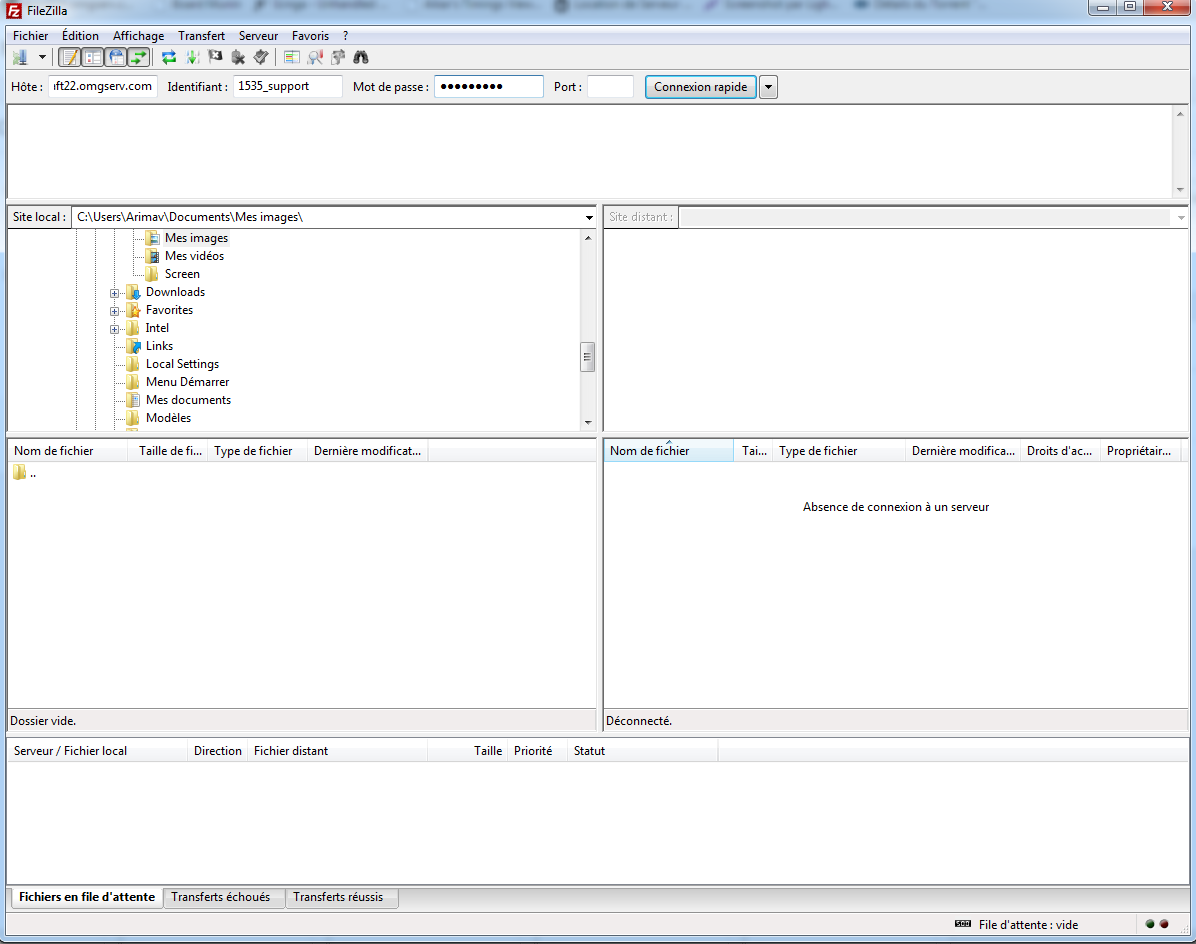The height and width of the screenshot is (944, 1196).
Task: Click the green activity indicator light
Action: pos(1149,924)
